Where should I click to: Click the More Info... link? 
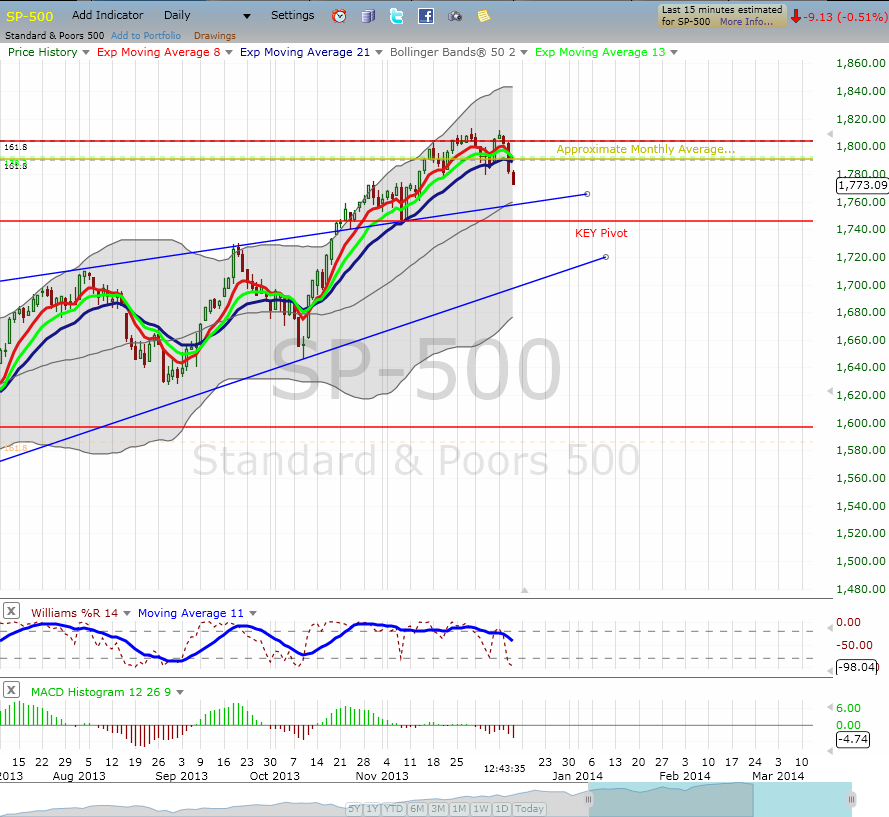click(x=746, y=22)
